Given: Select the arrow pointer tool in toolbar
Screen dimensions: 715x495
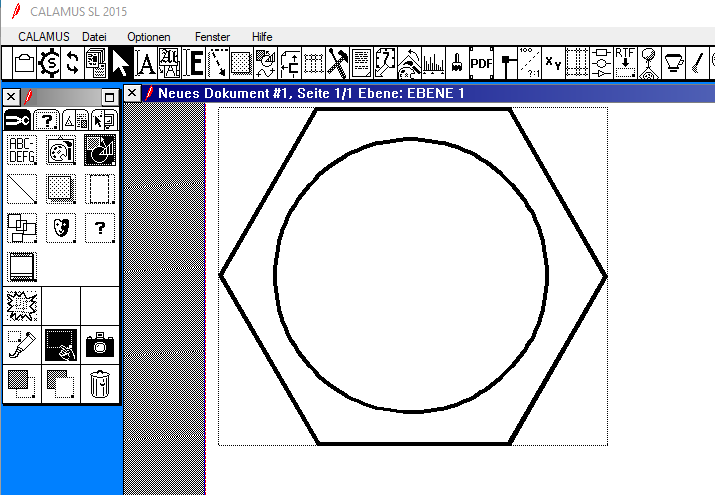Looking at the screenshot, I should 120,62.
